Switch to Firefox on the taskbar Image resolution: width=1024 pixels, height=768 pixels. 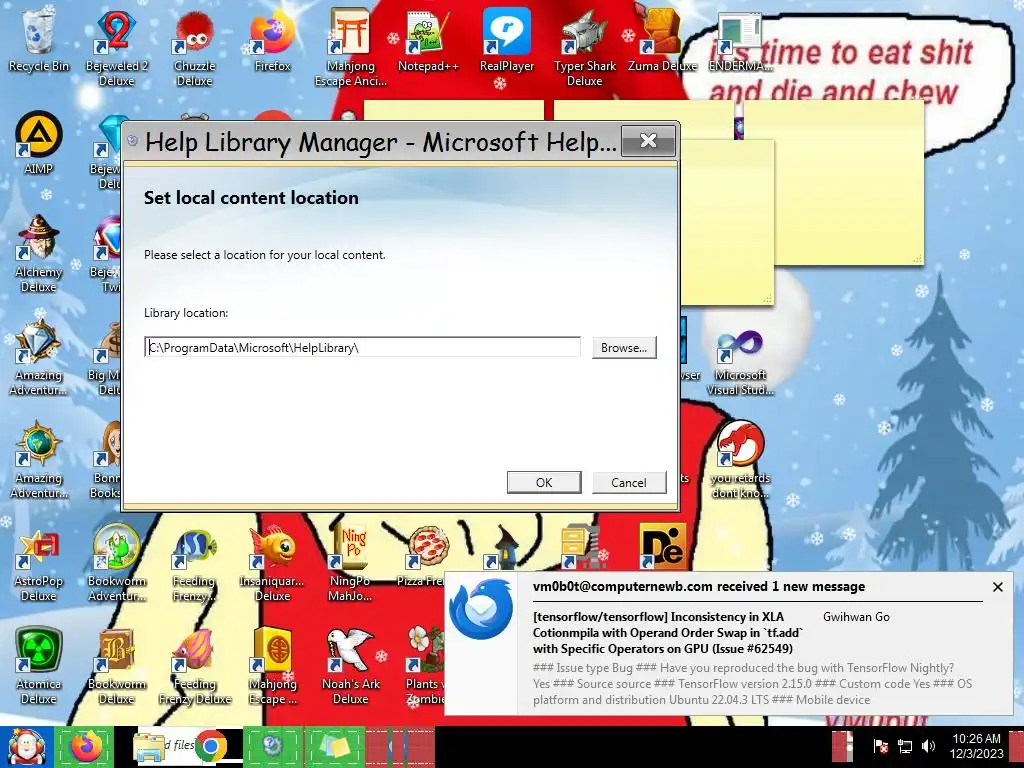(x=85, y=746)
